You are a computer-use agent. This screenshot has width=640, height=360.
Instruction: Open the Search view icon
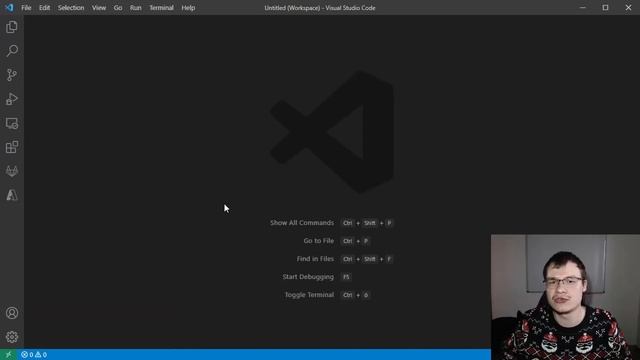[x=12, y=51]
